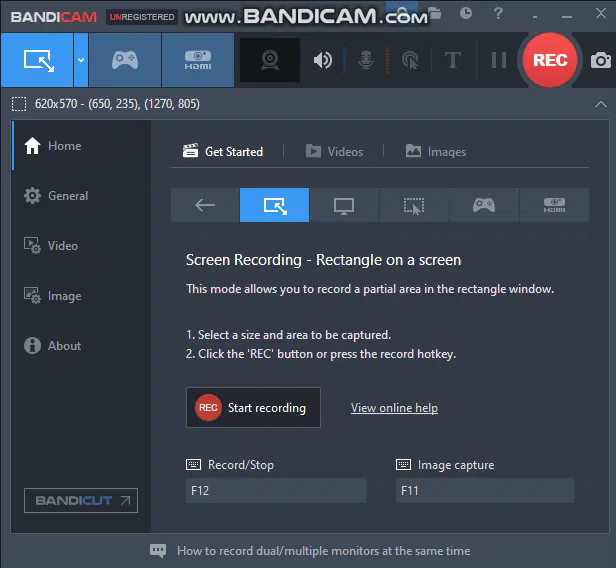Toggle the webcam overlay button
616x568 pixels.
[x=270, y=60]
